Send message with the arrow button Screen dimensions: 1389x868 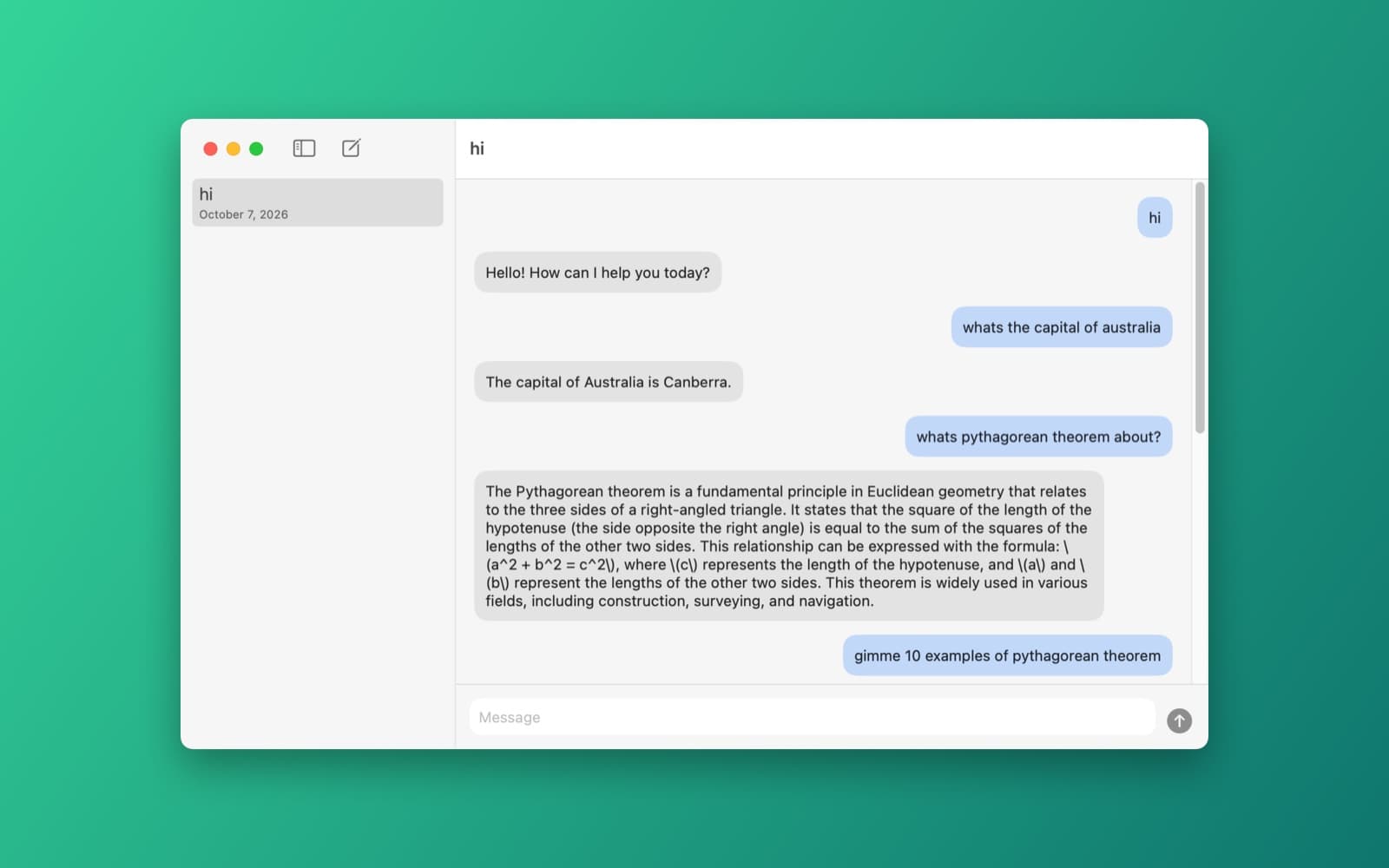(x=1179, y=720)
